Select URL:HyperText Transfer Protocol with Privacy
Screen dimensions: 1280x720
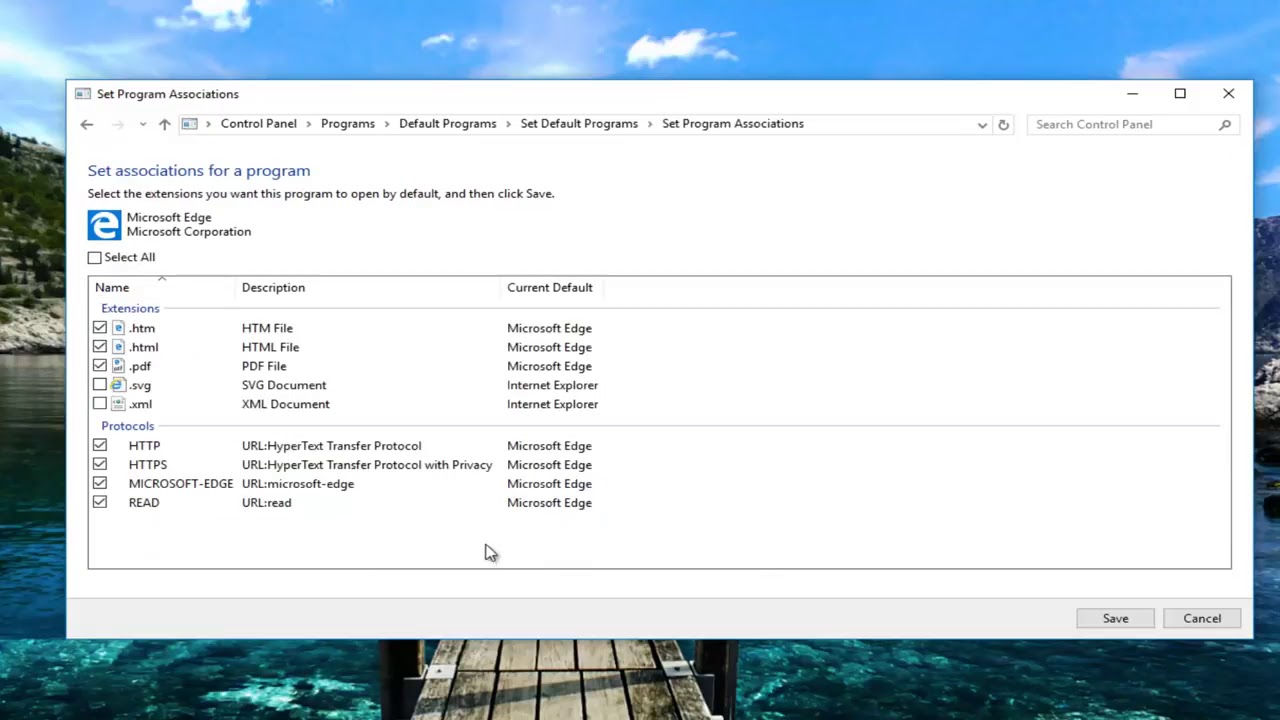tap(367, 465)
